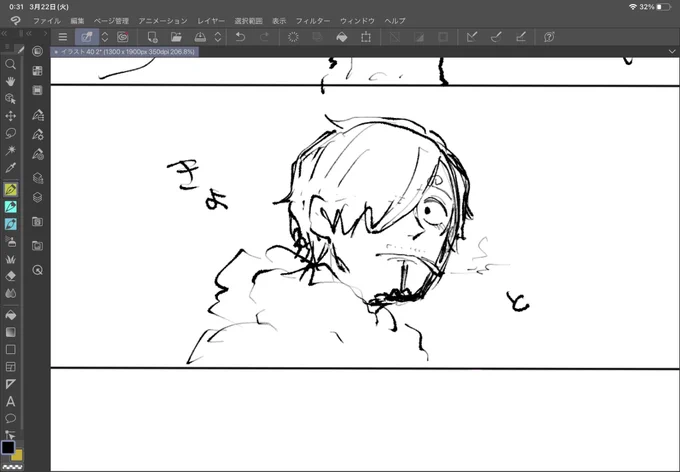Select the Auto Select magic wand tool
The height and width of the screenshot is (472, 680).
click(10, 150)
